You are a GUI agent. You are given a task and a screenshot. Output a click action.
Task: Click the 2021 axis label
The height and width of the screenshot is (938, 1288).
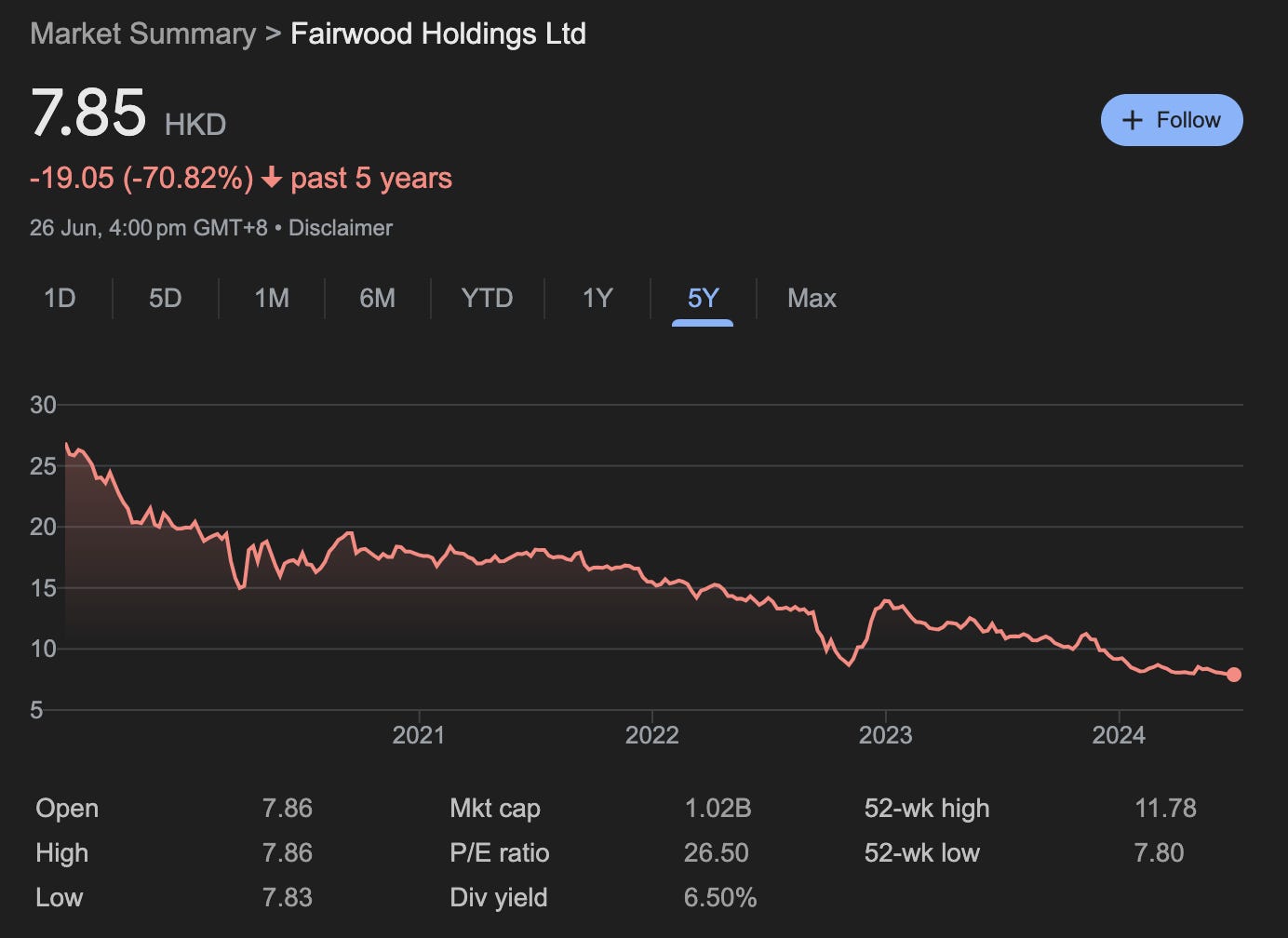[419, 735]
